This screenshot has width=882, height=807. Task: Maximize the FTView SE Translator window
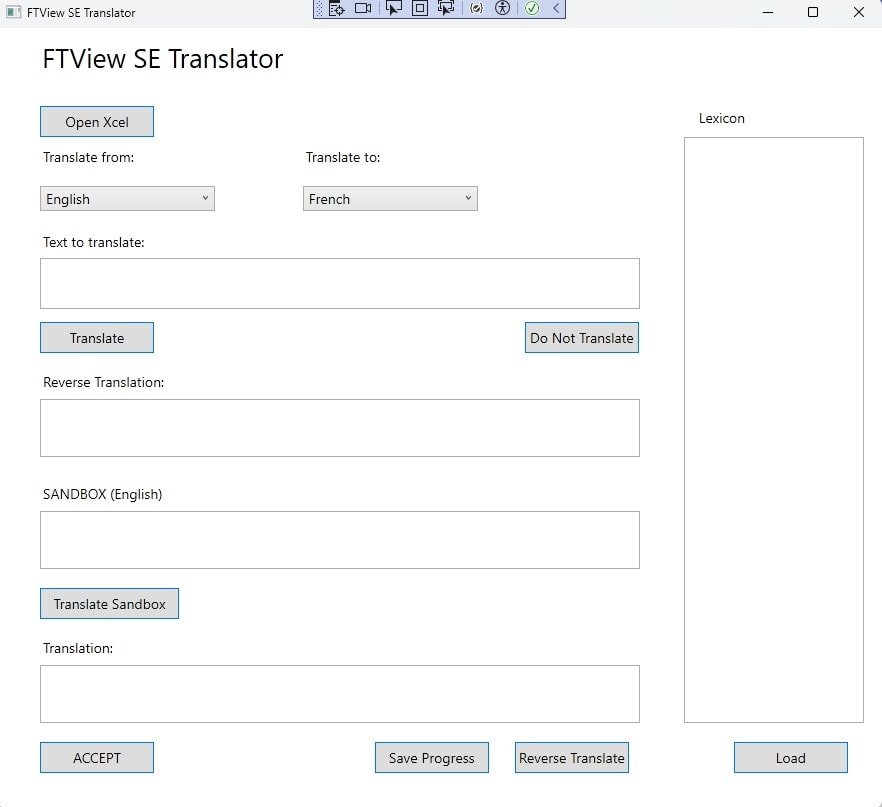click(813, 12)
